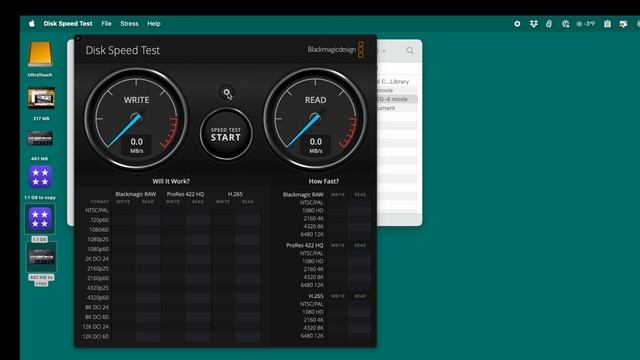Open the settings gear above the Start button

227,93
